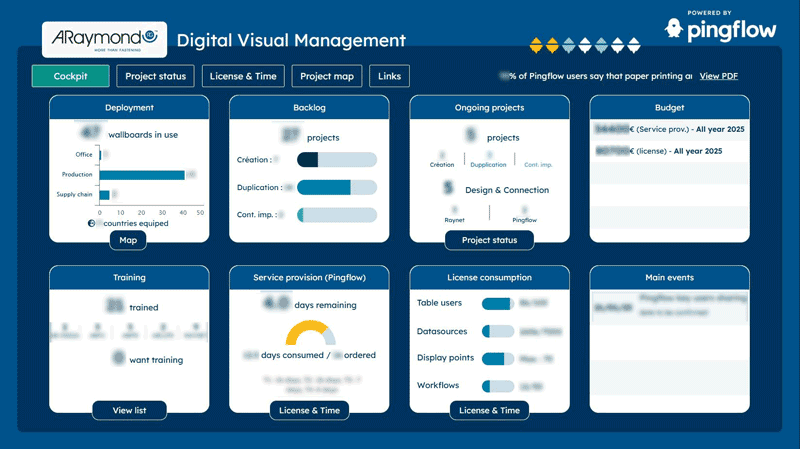Screen dimensions: 800x449
Task: Click the Pingflow label under Design & Connection
Action: [x=524, y=220]
